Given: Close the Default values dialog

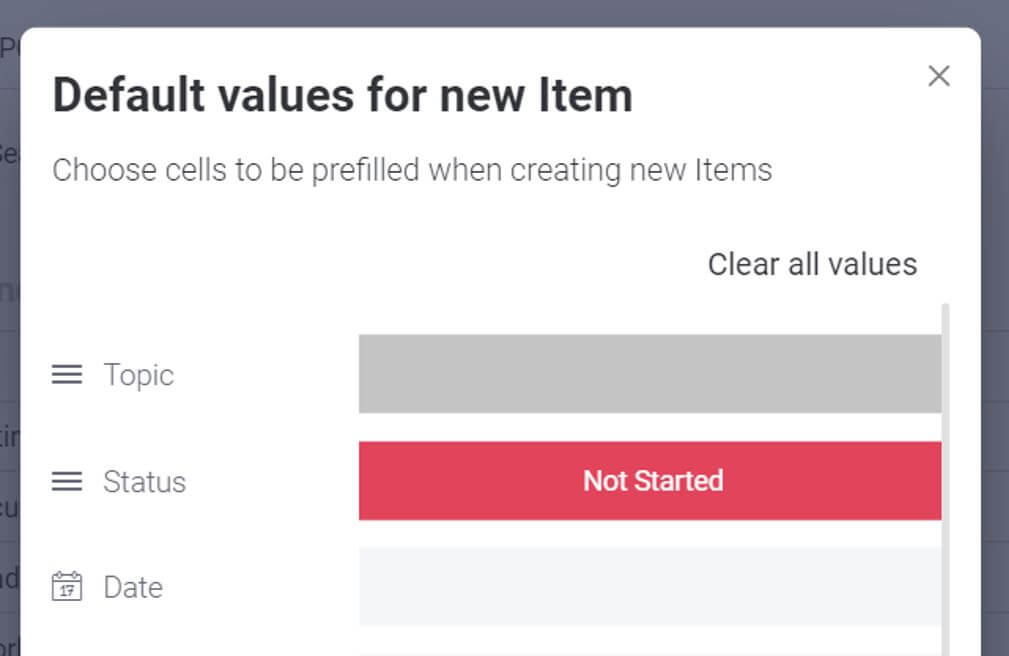Looking at the screenshot, I should click(x=939, y=76).
